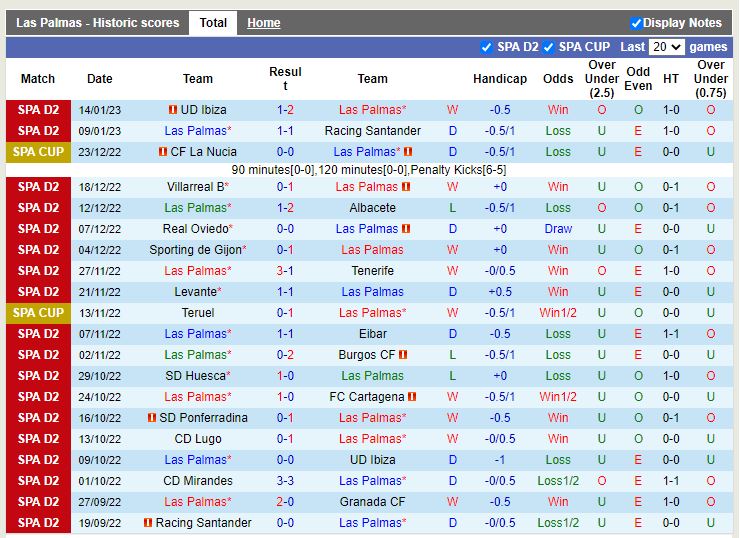
Task: Click the 1-2 result for 14/01/23
Action: (285, 109)
